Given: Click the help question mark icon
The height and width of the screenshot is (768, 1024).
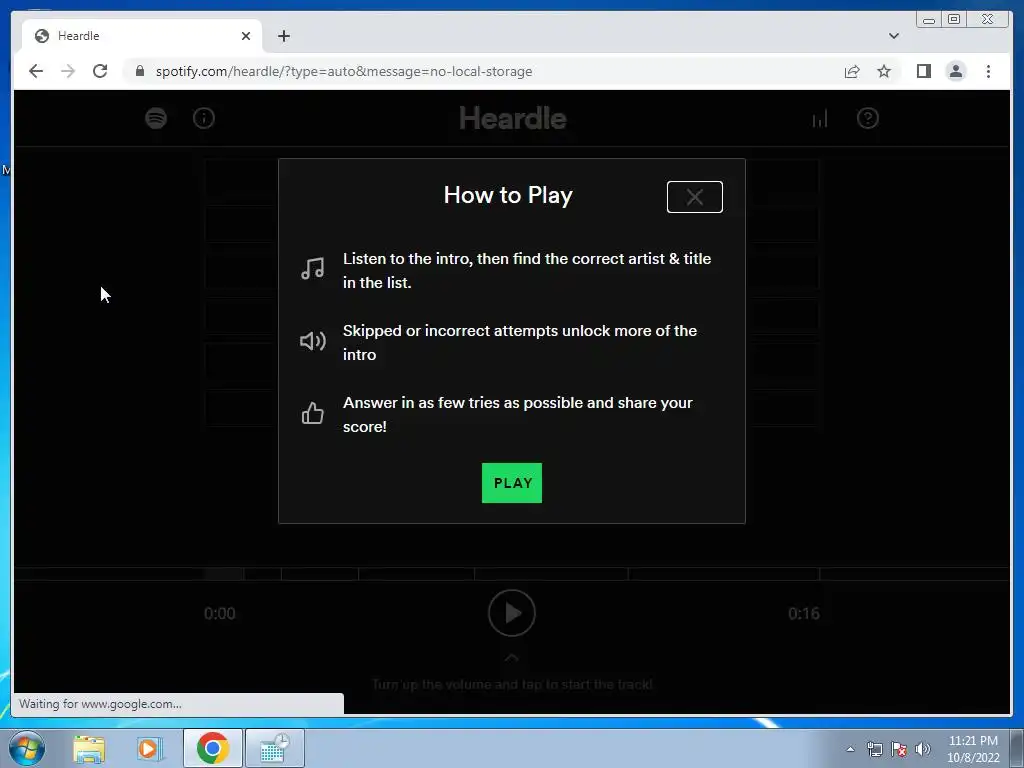Looking at the screenshot, I should click(x=867, y=118).
